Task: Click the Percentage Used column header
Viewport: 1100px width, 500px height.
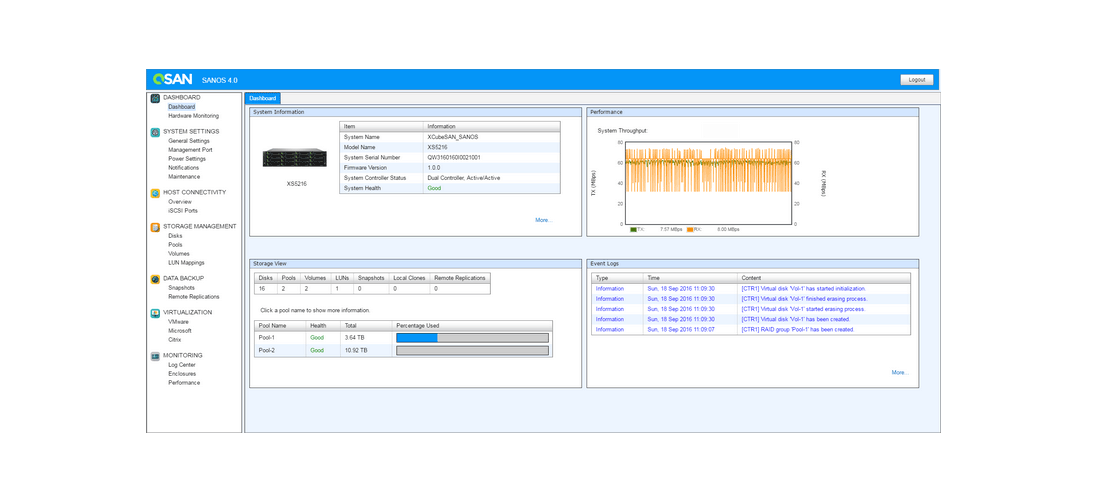Action: [x=472, y=326]
